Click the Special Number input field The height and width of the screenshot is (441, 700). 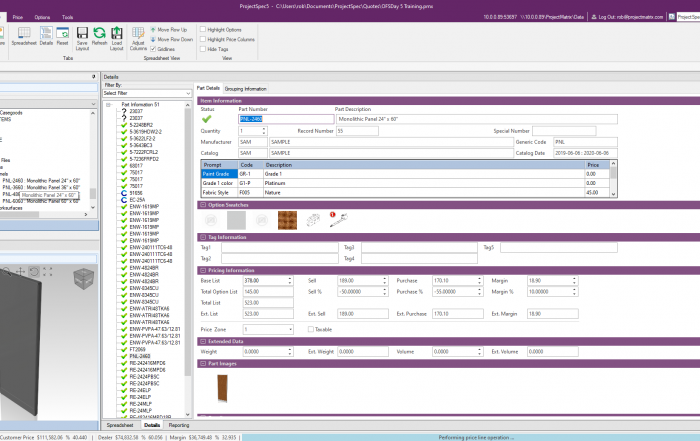(564, 131)
